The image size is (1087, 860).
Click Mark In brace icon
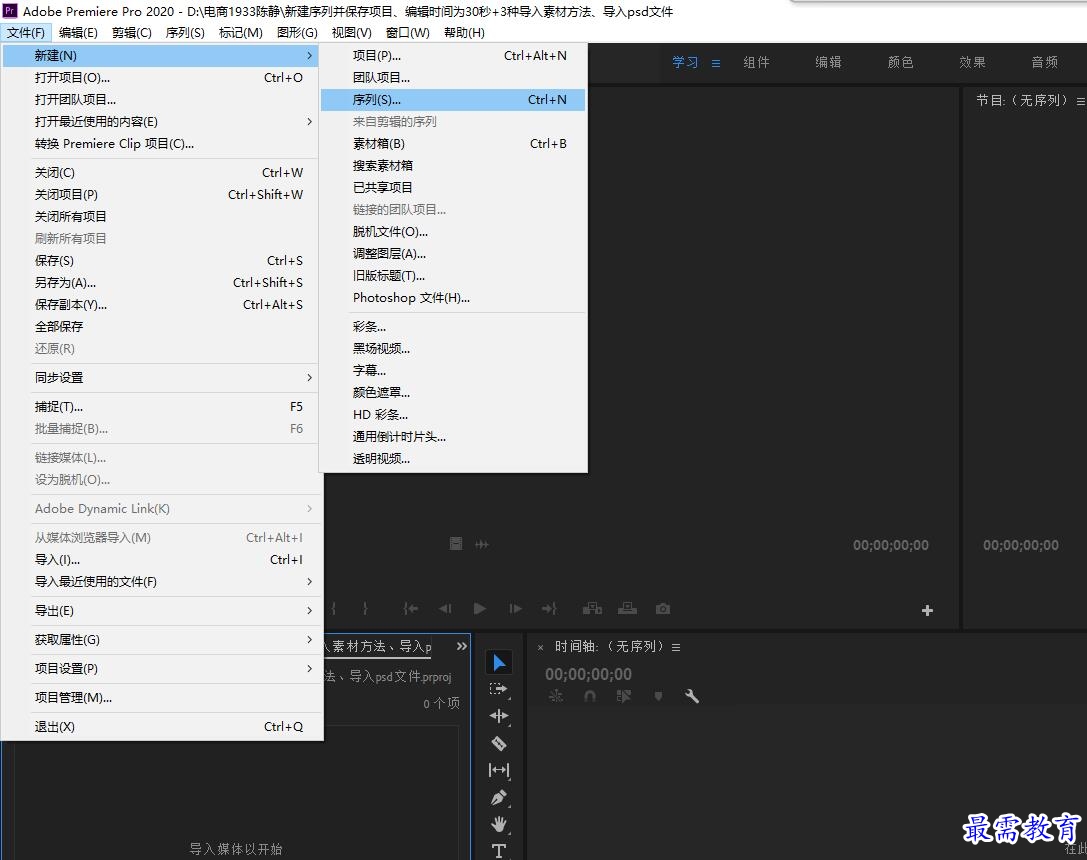333,608
